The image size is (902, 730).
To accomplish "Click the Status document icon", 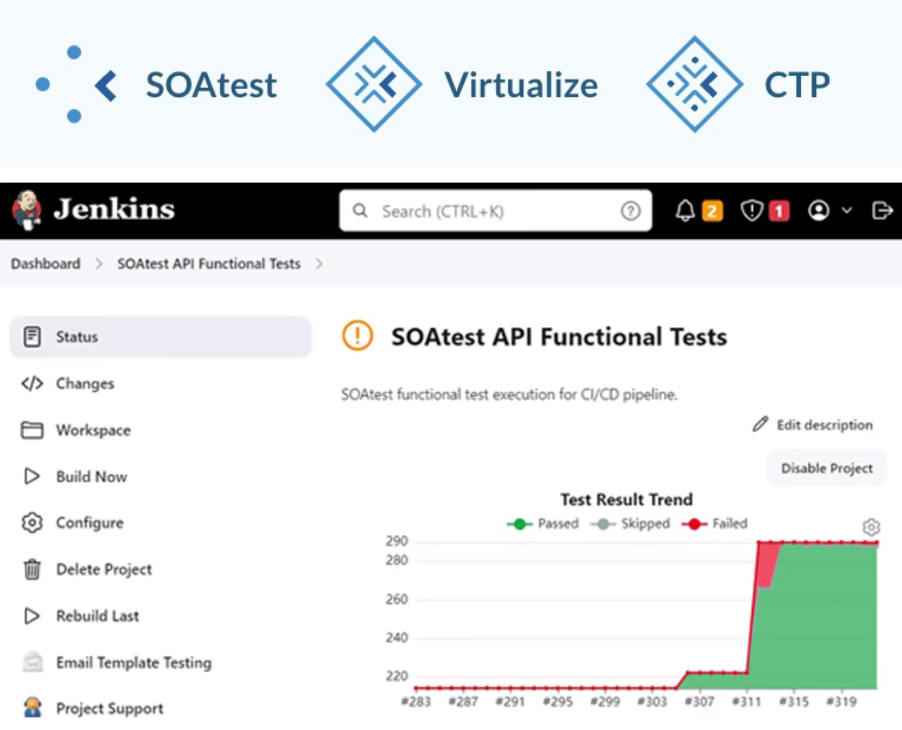I will click(32, 337).
